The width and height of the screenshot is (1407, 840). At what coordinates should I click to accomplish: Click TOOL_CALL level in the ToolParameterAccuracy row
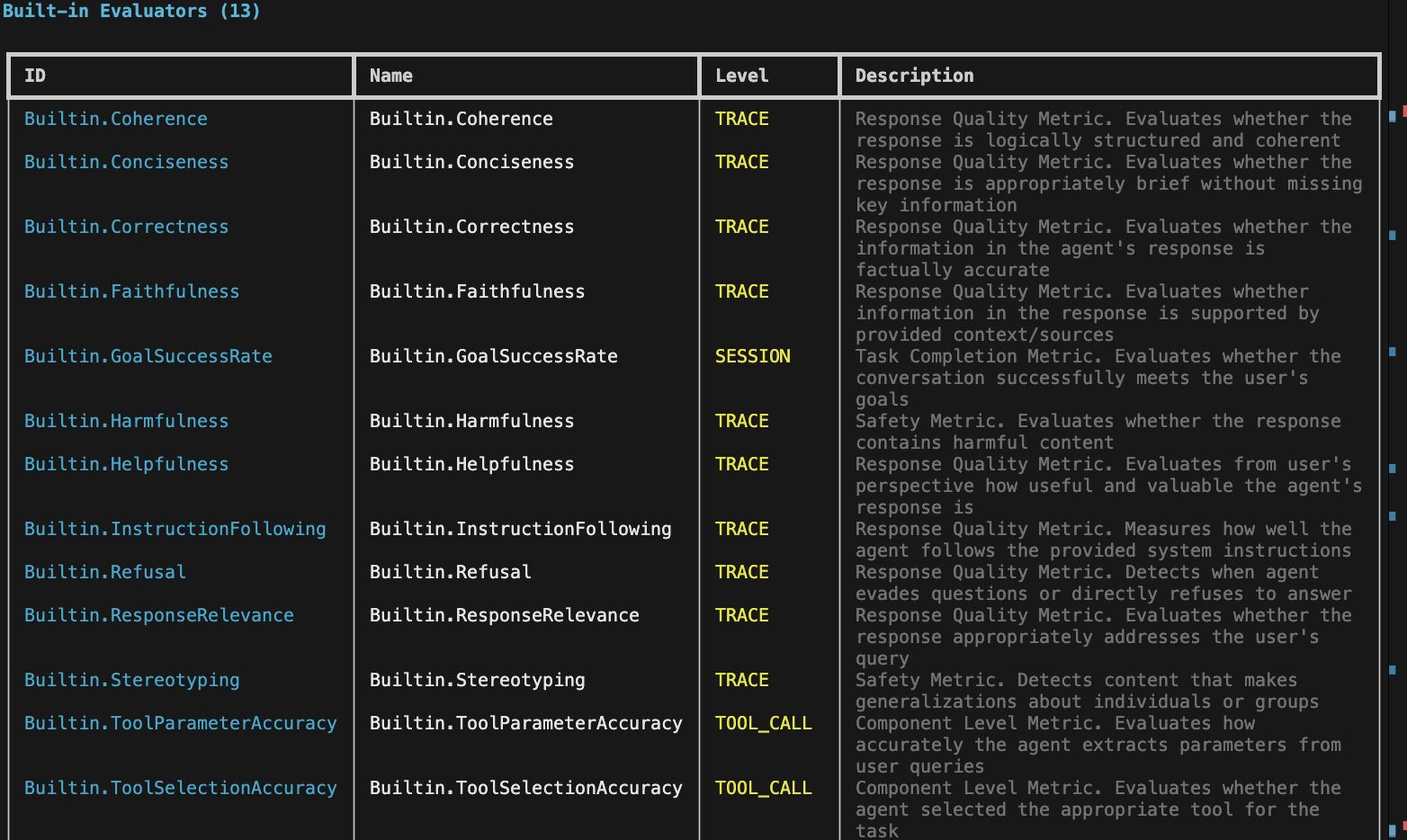[763, 723]
